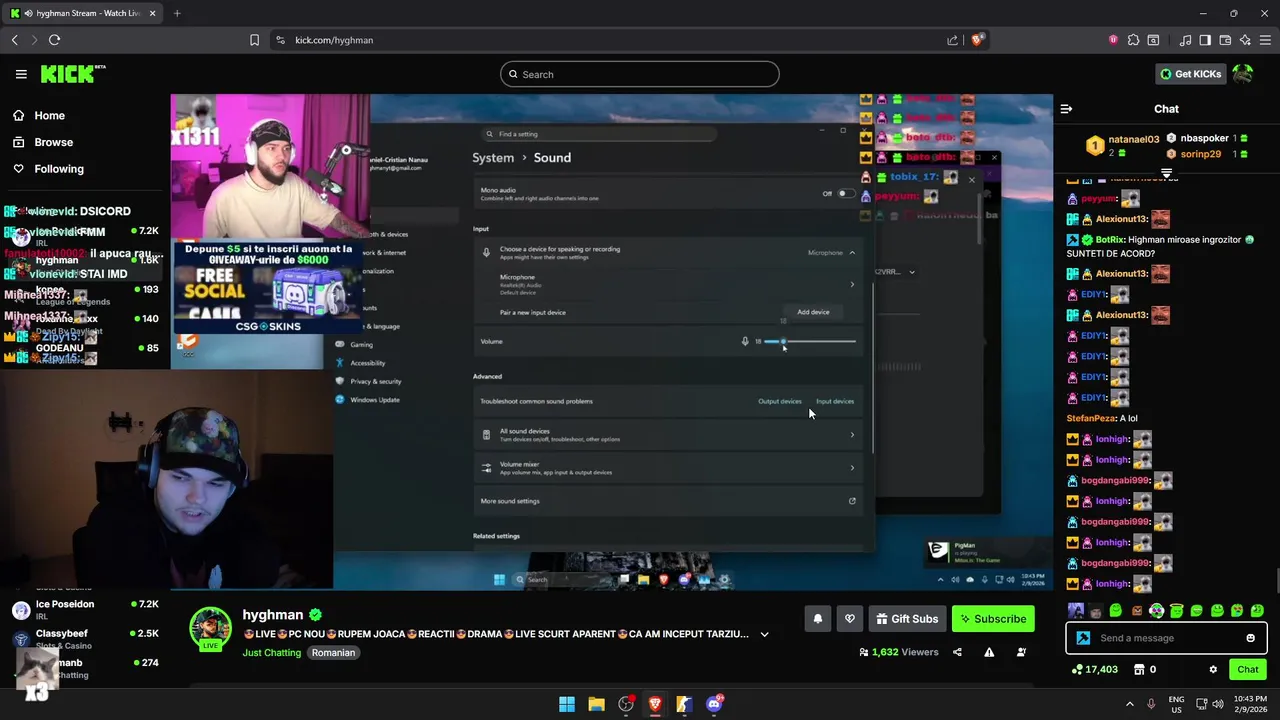Report stream with warning icon
Viewport: 1280px width, 720px height.
pyautogui.click(x=989, y=652)
